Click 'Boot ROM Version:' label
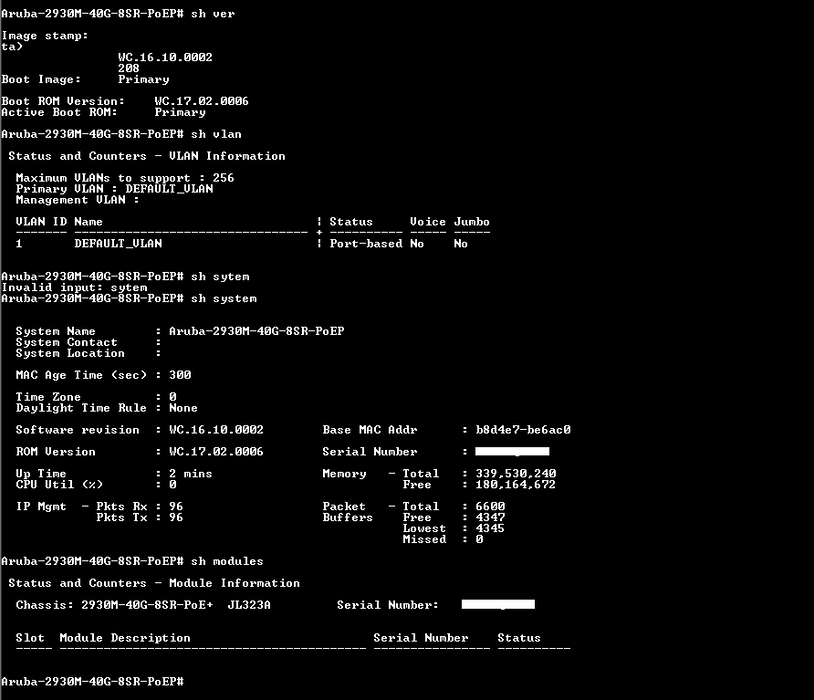The height and width of the screenshot is (700, 814). (63, 101)
